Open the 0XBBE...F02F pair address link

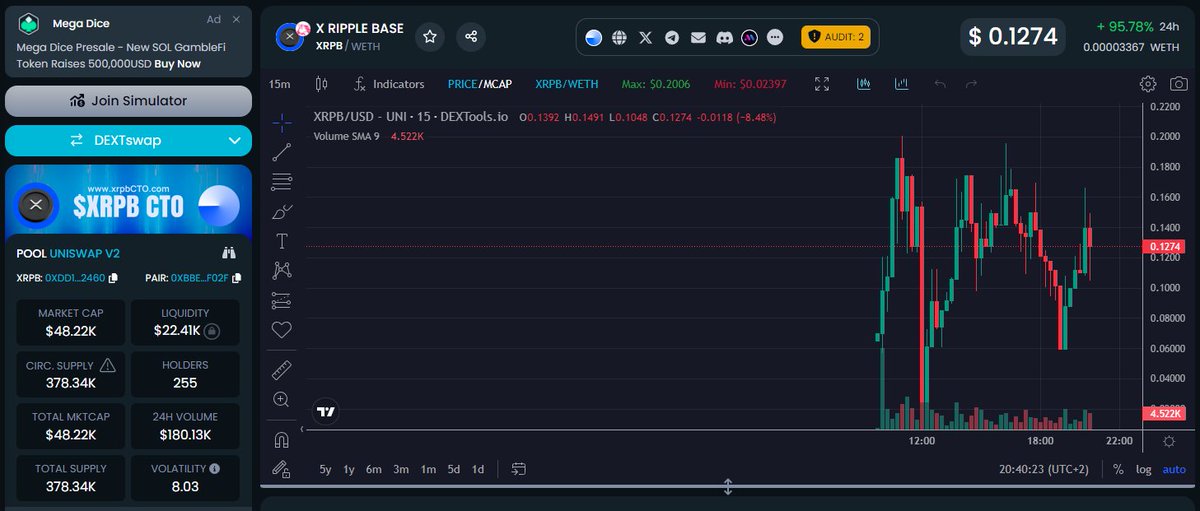coord(200,278)
